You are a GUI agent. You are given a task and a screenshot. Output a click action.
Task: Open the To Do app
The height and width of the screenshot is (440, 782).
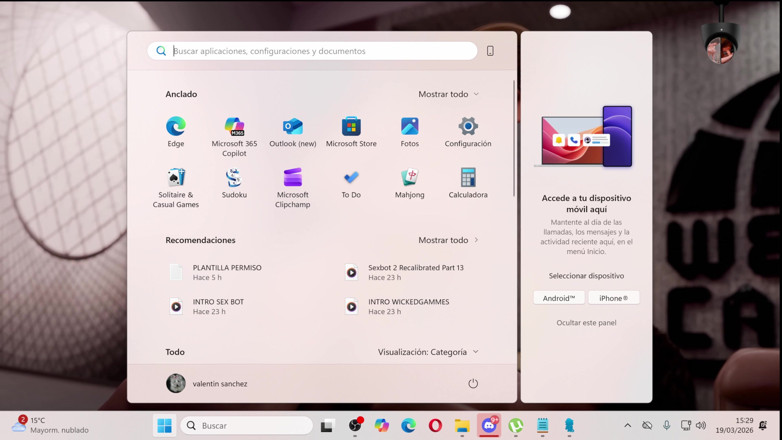(351, 183)
